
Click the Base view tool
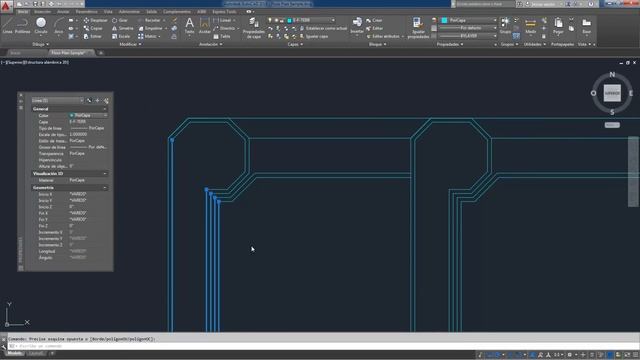coord(587,26)
